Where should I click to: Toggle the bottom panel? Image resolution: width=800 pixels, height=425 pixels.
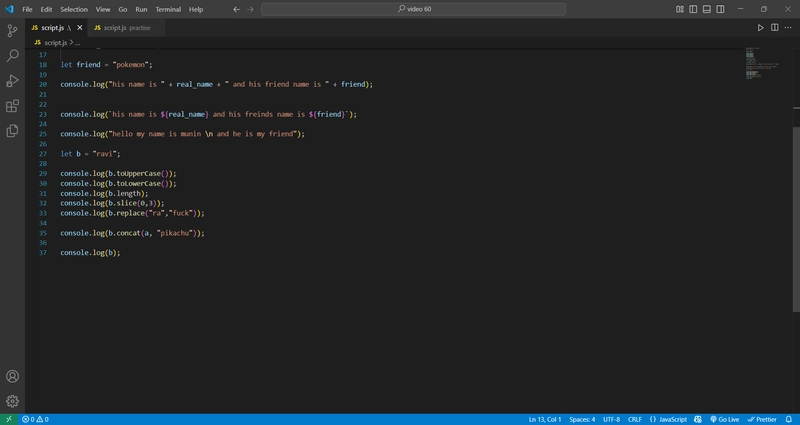[707, 9]
